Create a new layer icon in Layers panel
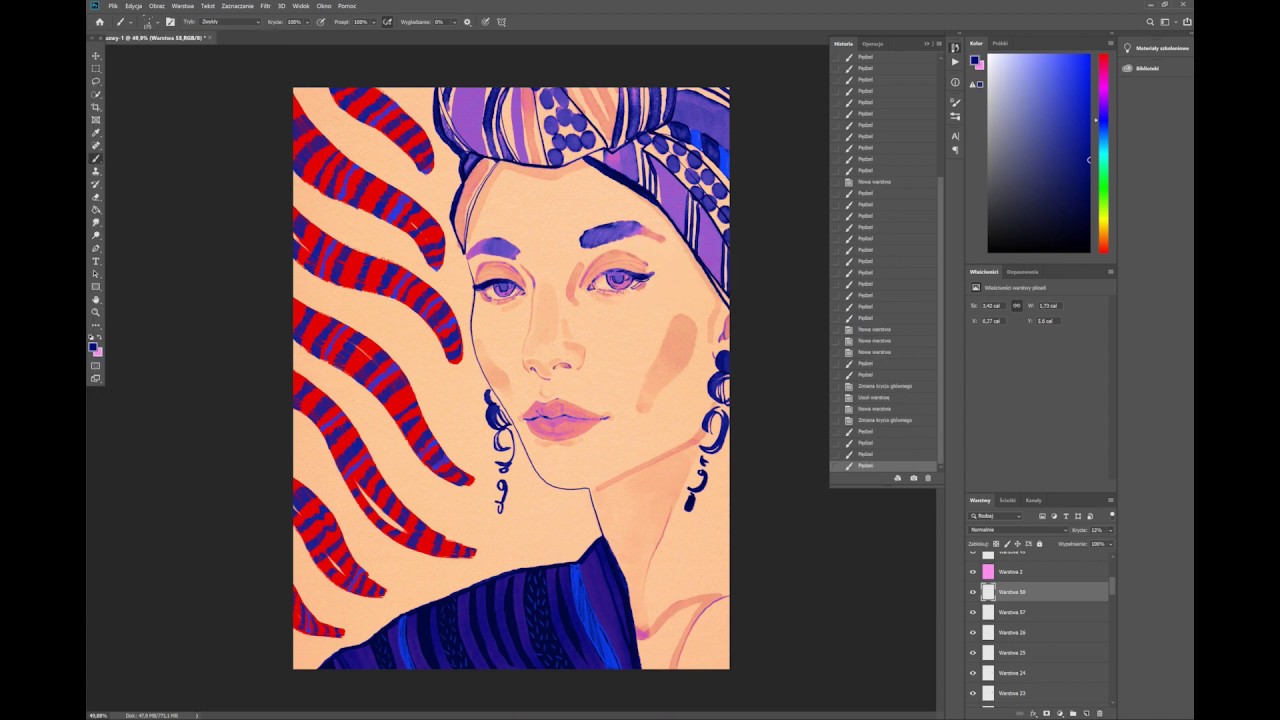The image size is (1280, 720). 1086,713
